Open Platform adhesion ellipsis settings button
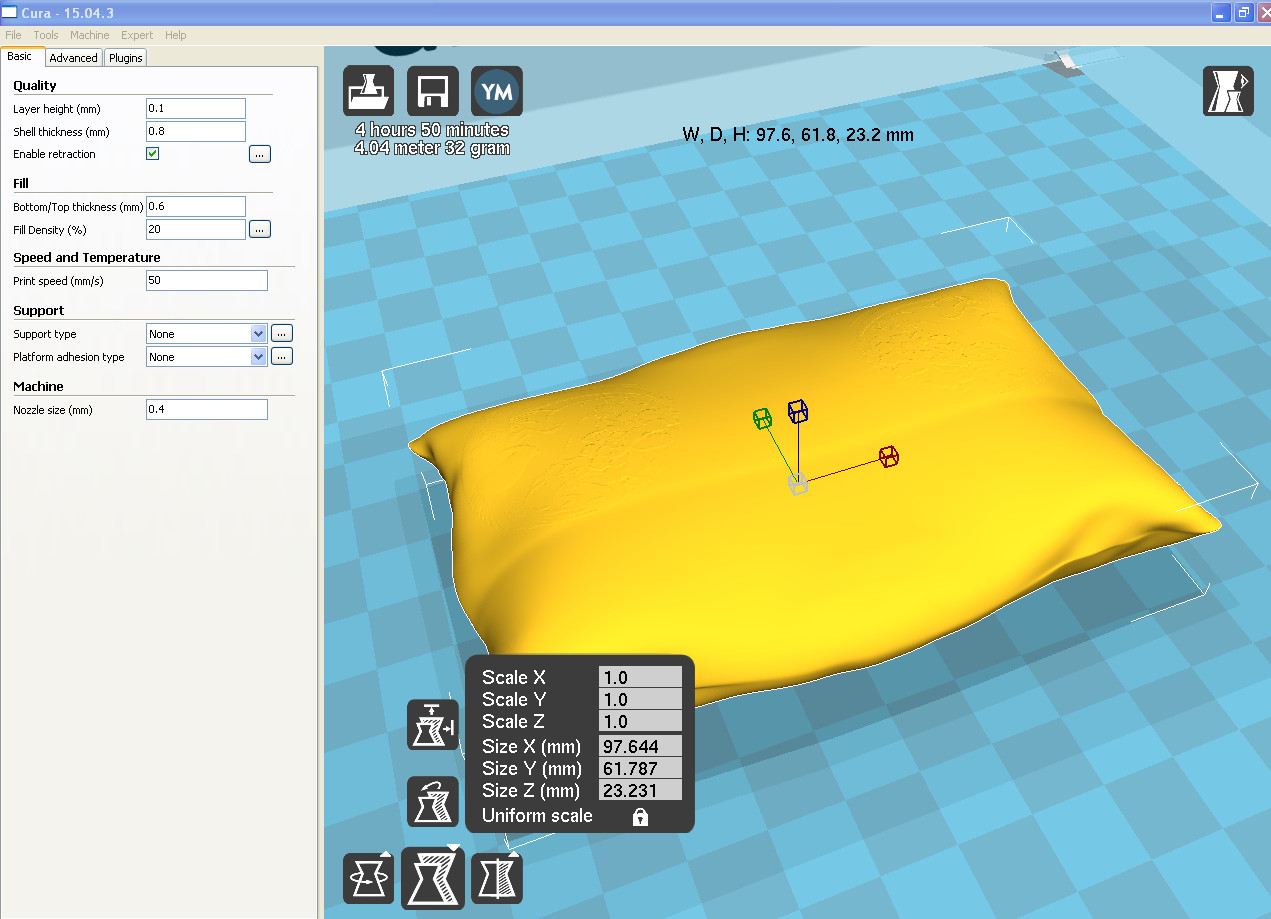This screenshot has height=919, width=1271. (282, 357)
